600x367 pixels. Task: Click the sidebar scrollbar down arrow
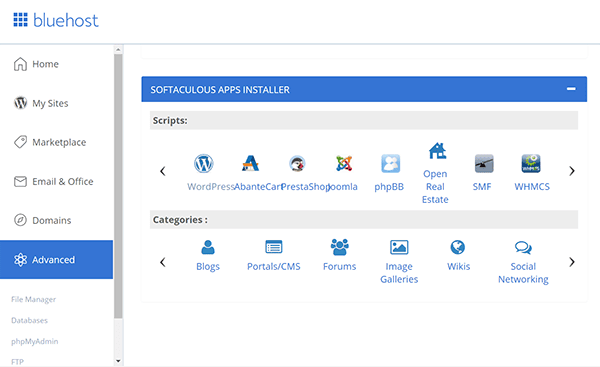(118, 361)
